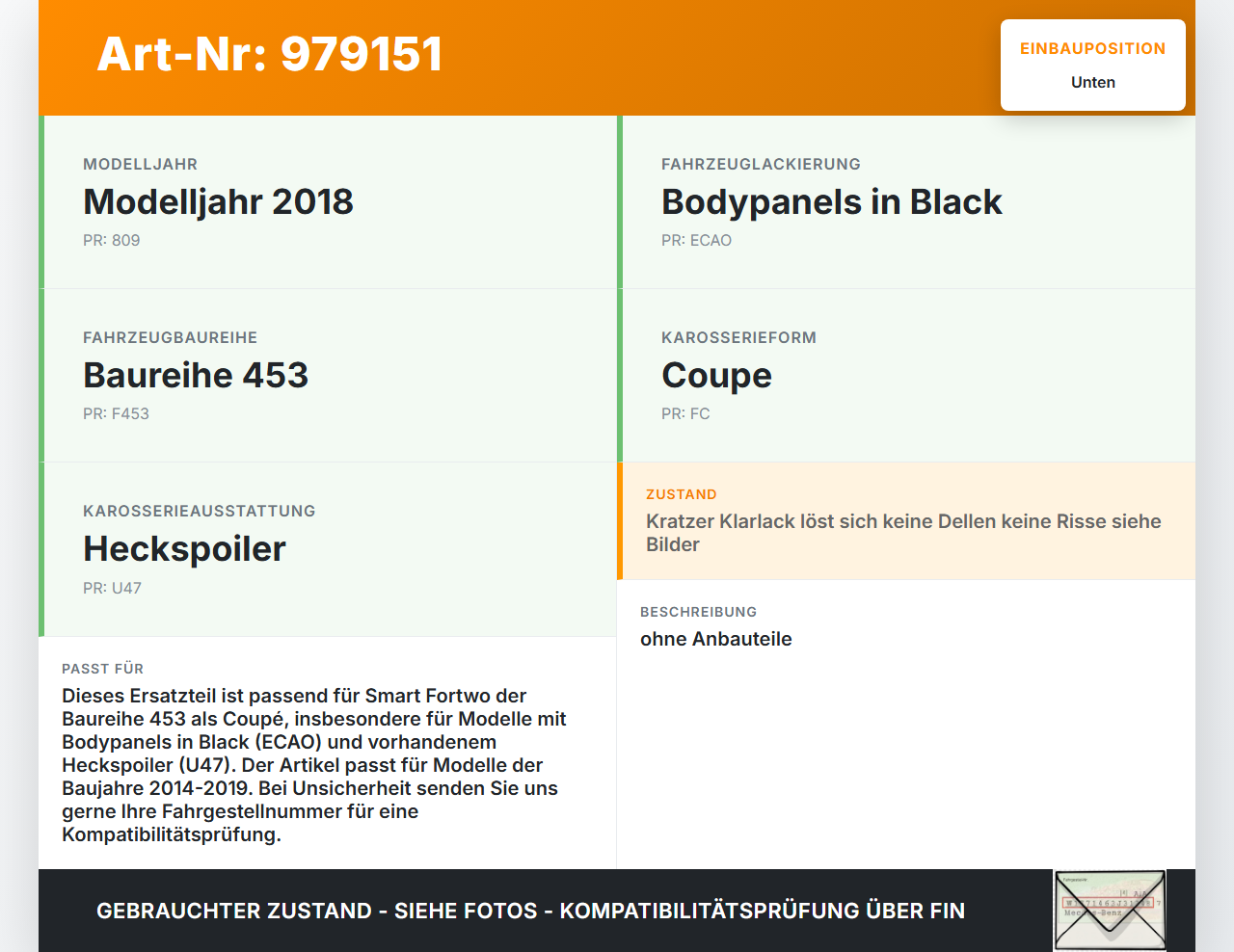Screen dimensions: 1234x952
Task: Click the PASST FÜR section label
Action: coord(102,669)
